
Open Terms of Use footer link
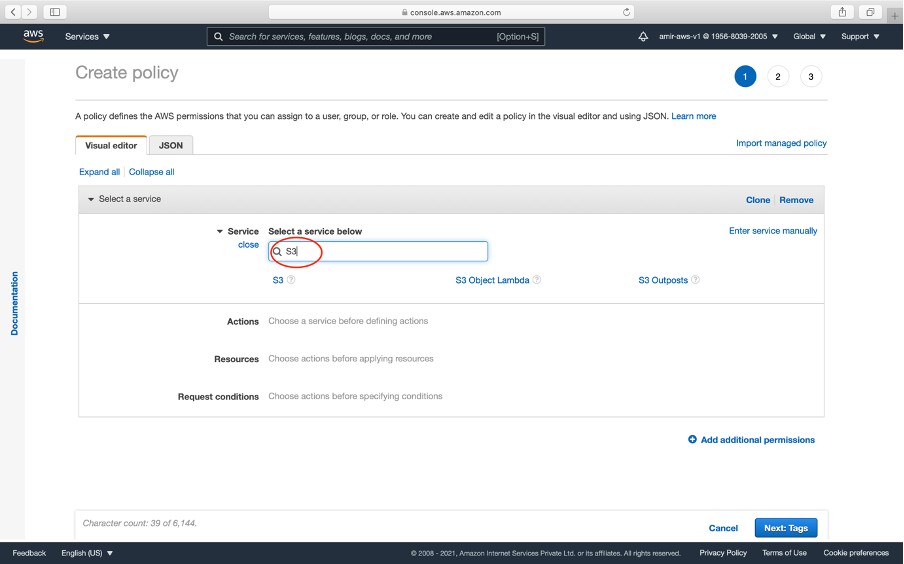click(784, 552)
